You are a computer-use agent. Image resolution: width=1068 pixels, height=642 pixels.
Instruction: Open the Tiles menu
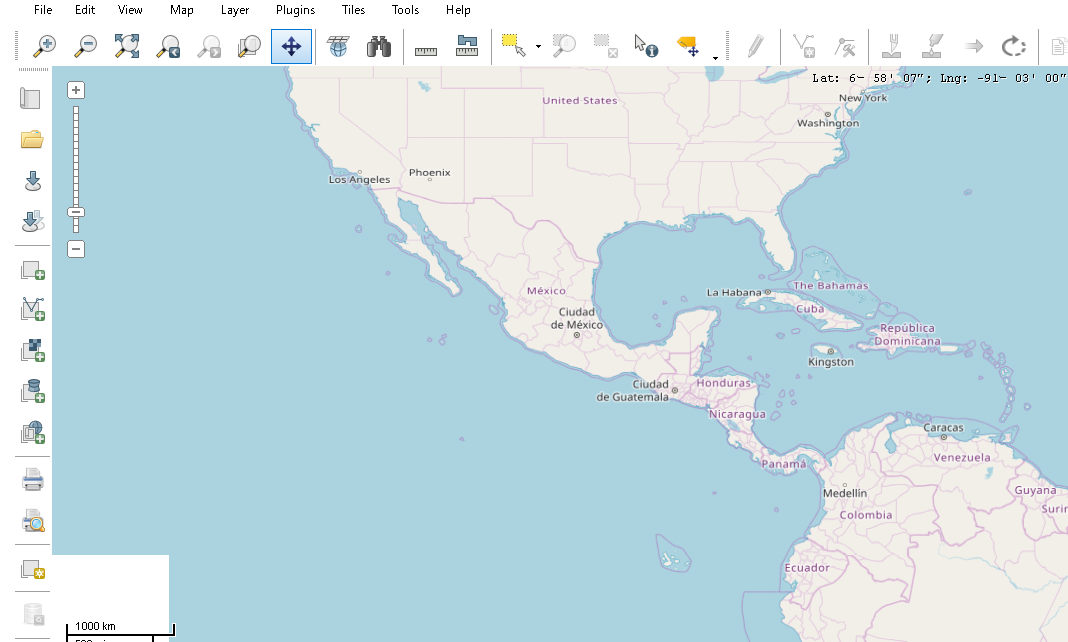[x=353, y=10]
